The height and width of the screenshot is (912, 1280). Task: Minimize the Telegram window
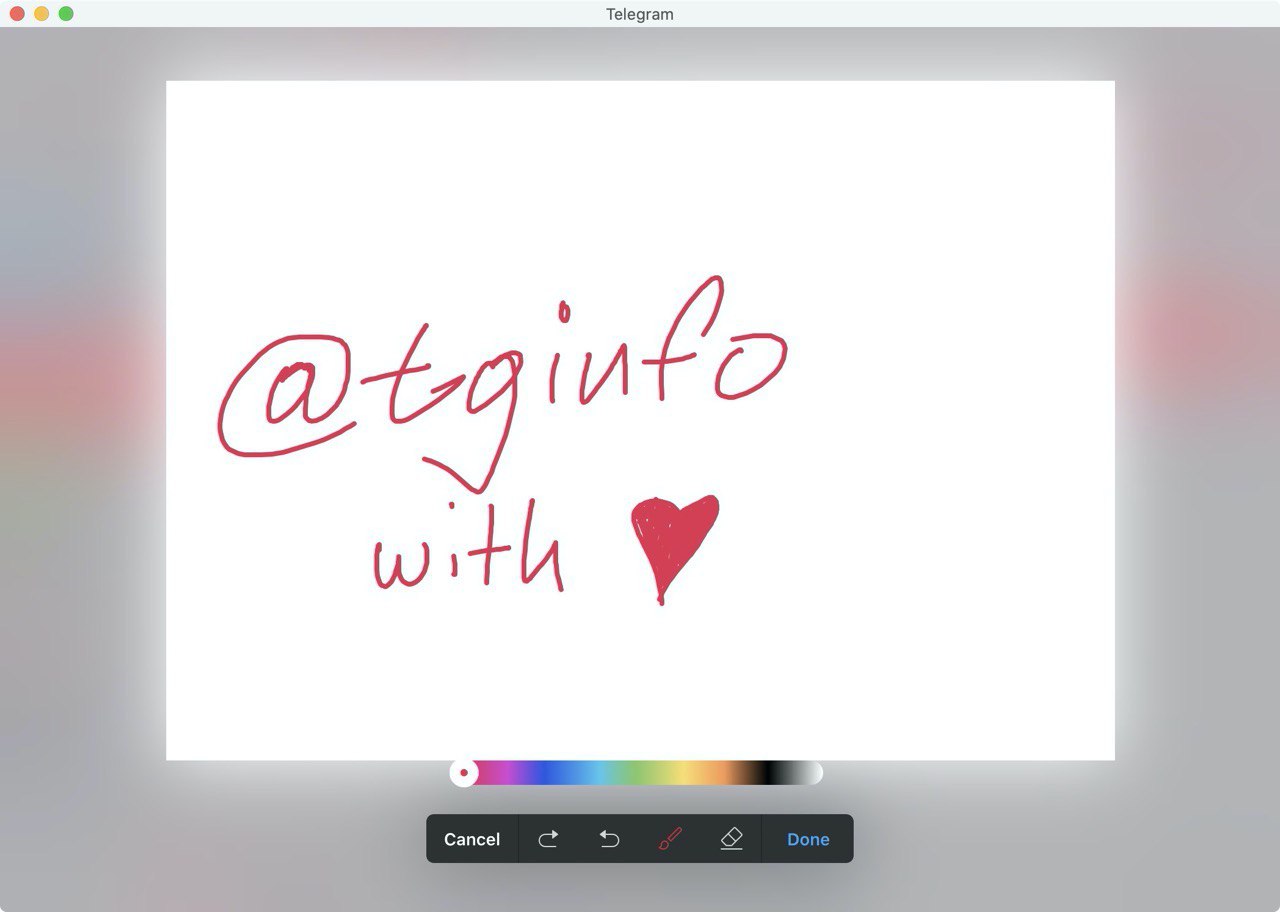point(41,14)
